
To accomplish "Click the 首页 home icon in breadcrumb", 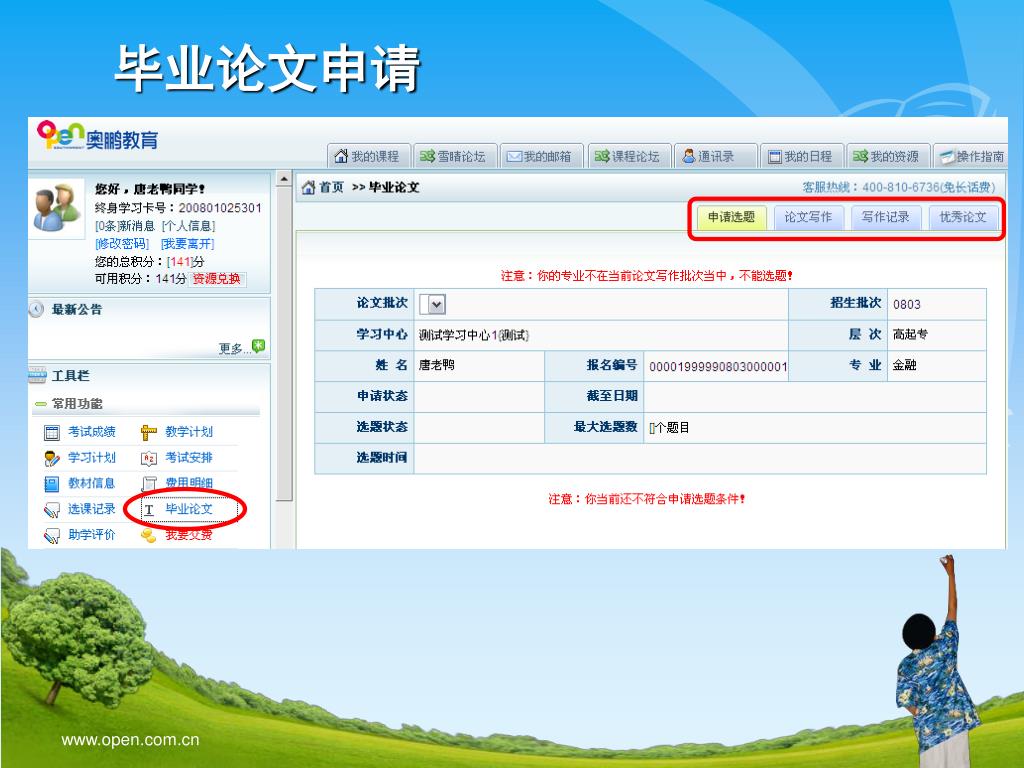I will [308, 188].
